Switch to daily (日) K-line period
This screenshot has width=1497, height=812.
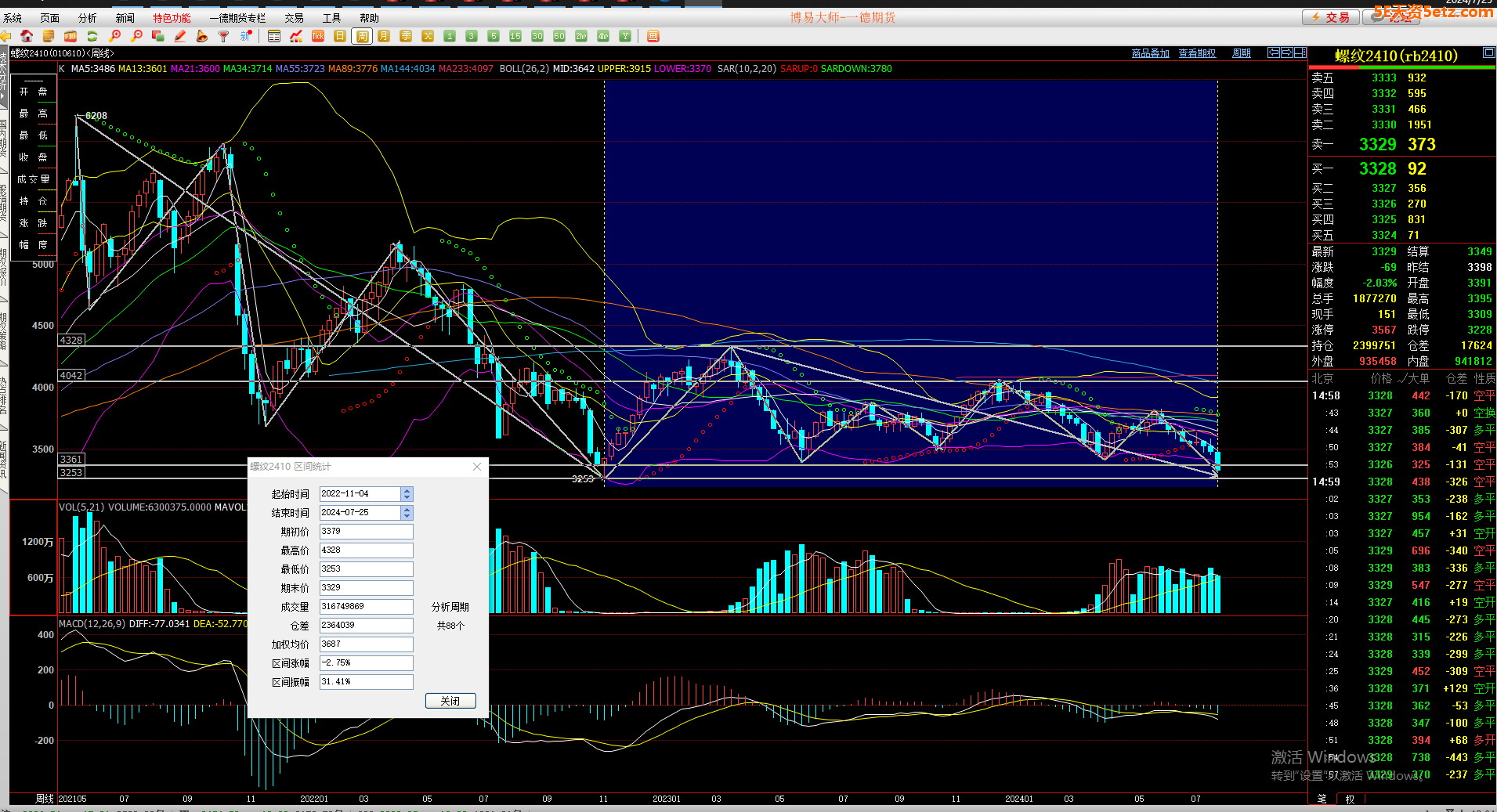coord(340,36)
